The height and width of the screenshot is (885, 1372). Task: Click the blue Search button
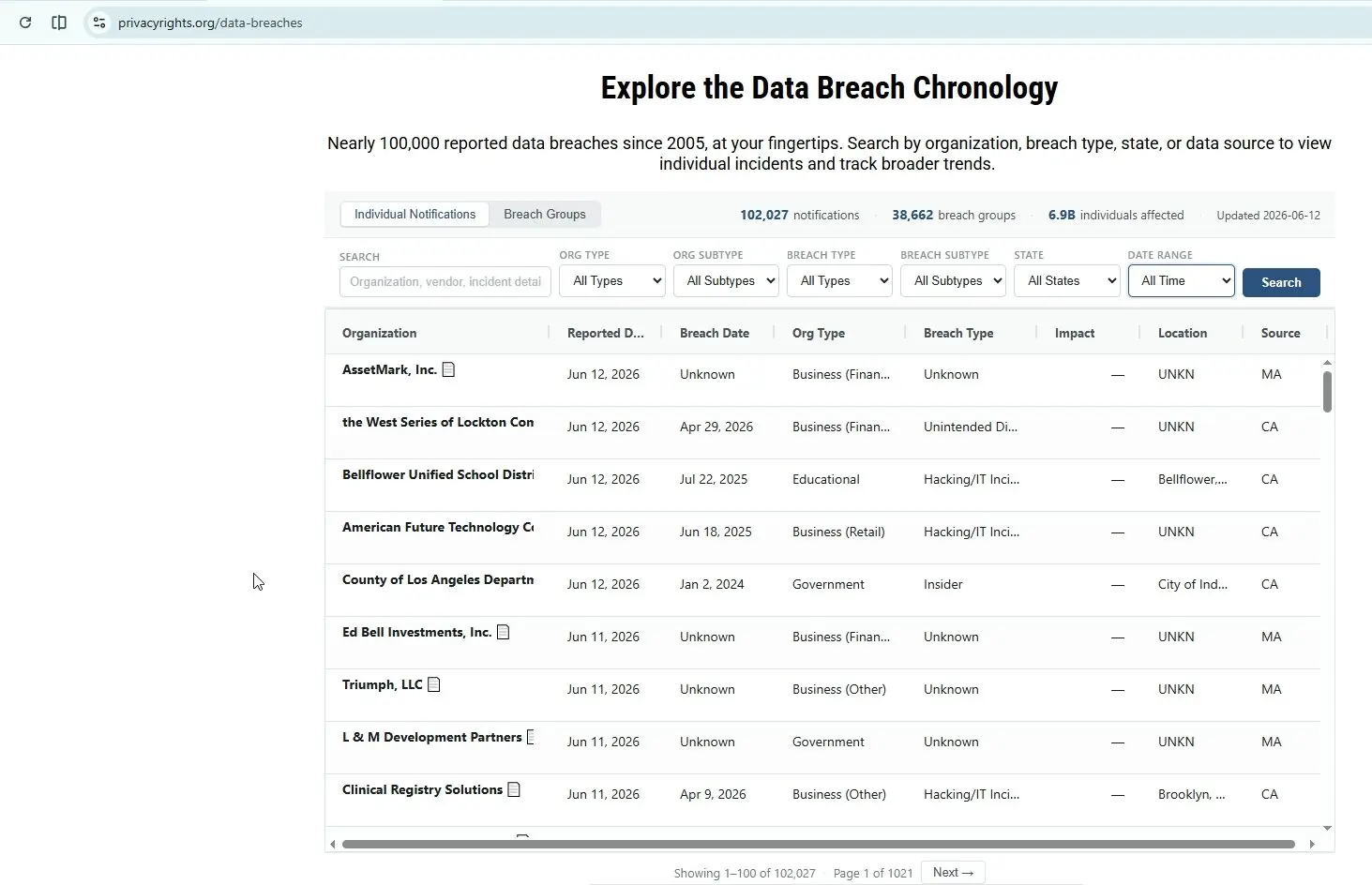coord(1281,282)
